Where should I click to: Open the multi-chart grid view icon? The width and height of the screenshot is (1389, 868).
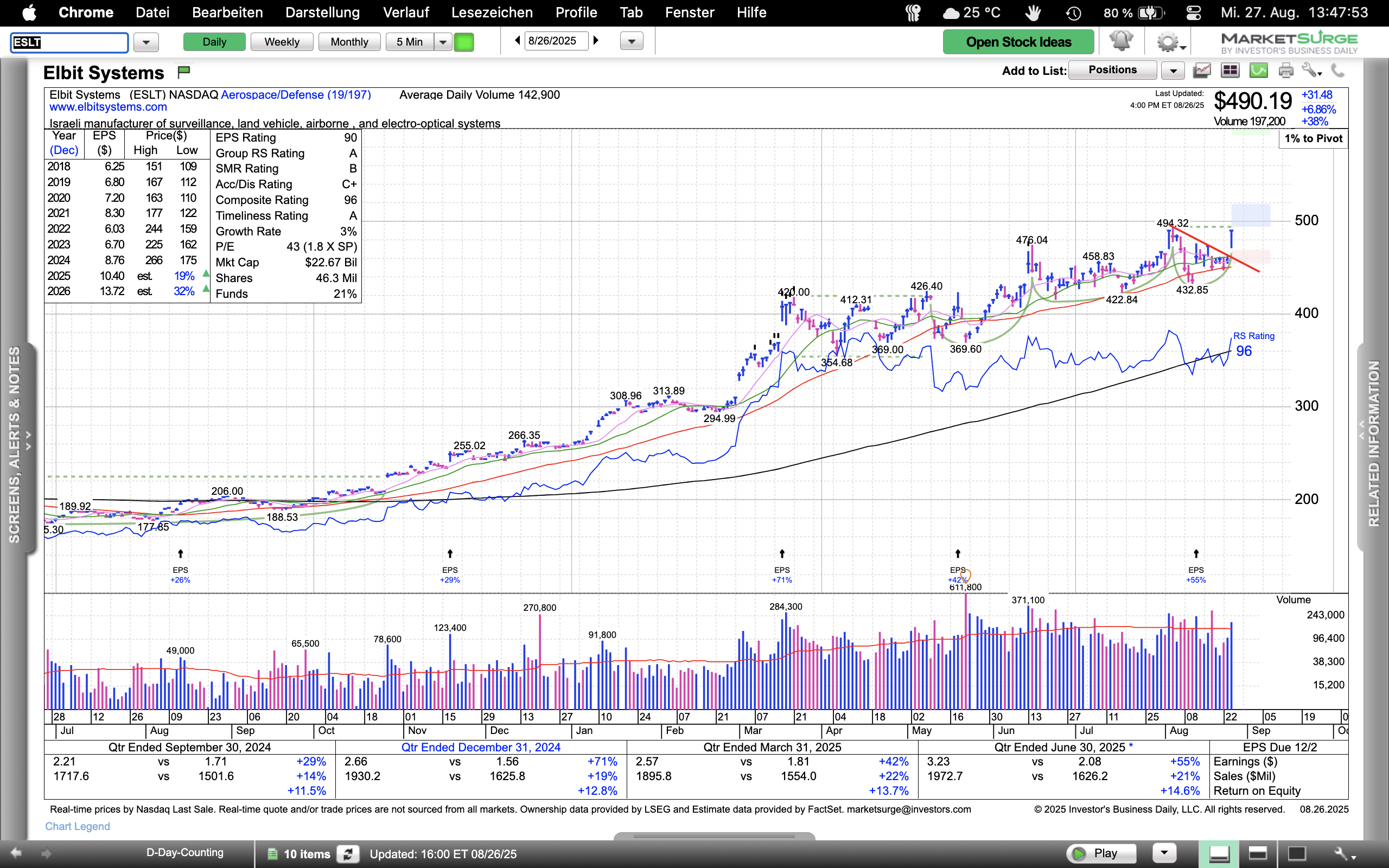[1230, 71]
